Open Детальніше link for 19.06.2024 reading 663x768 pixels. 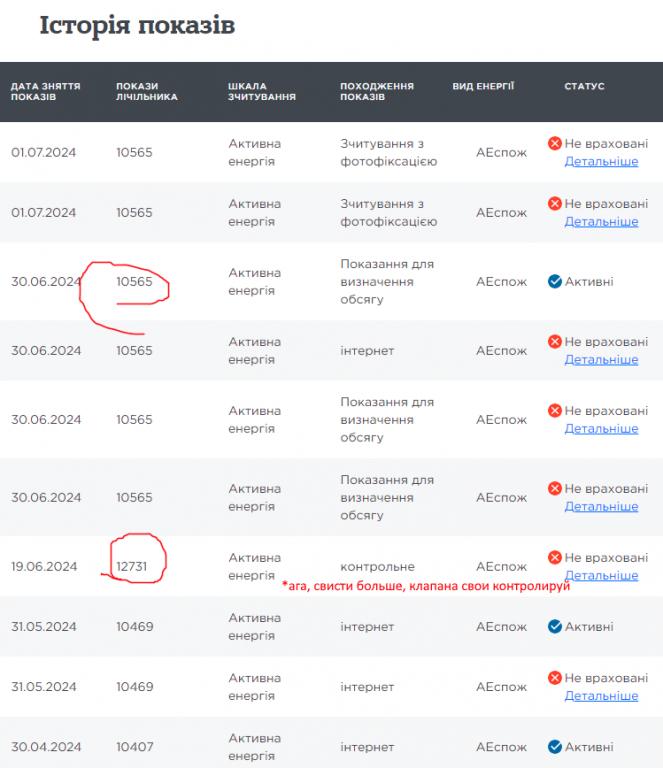pyautogui.click(x=601, y=576)
